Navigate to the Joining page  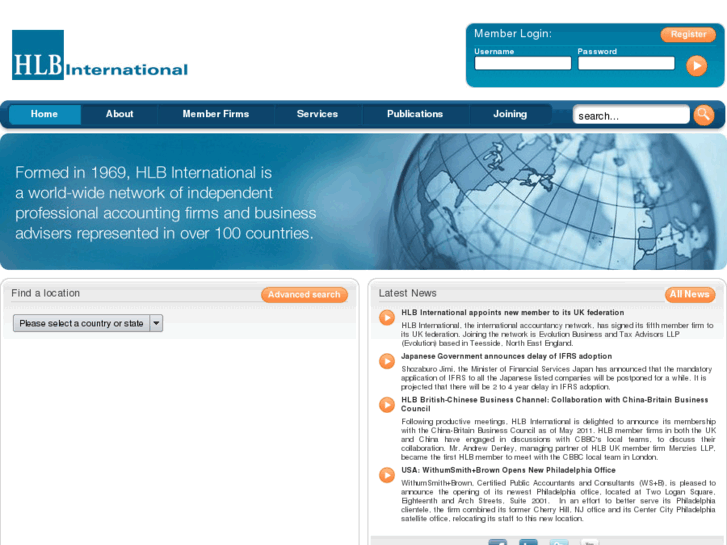(x=510, y=114)
